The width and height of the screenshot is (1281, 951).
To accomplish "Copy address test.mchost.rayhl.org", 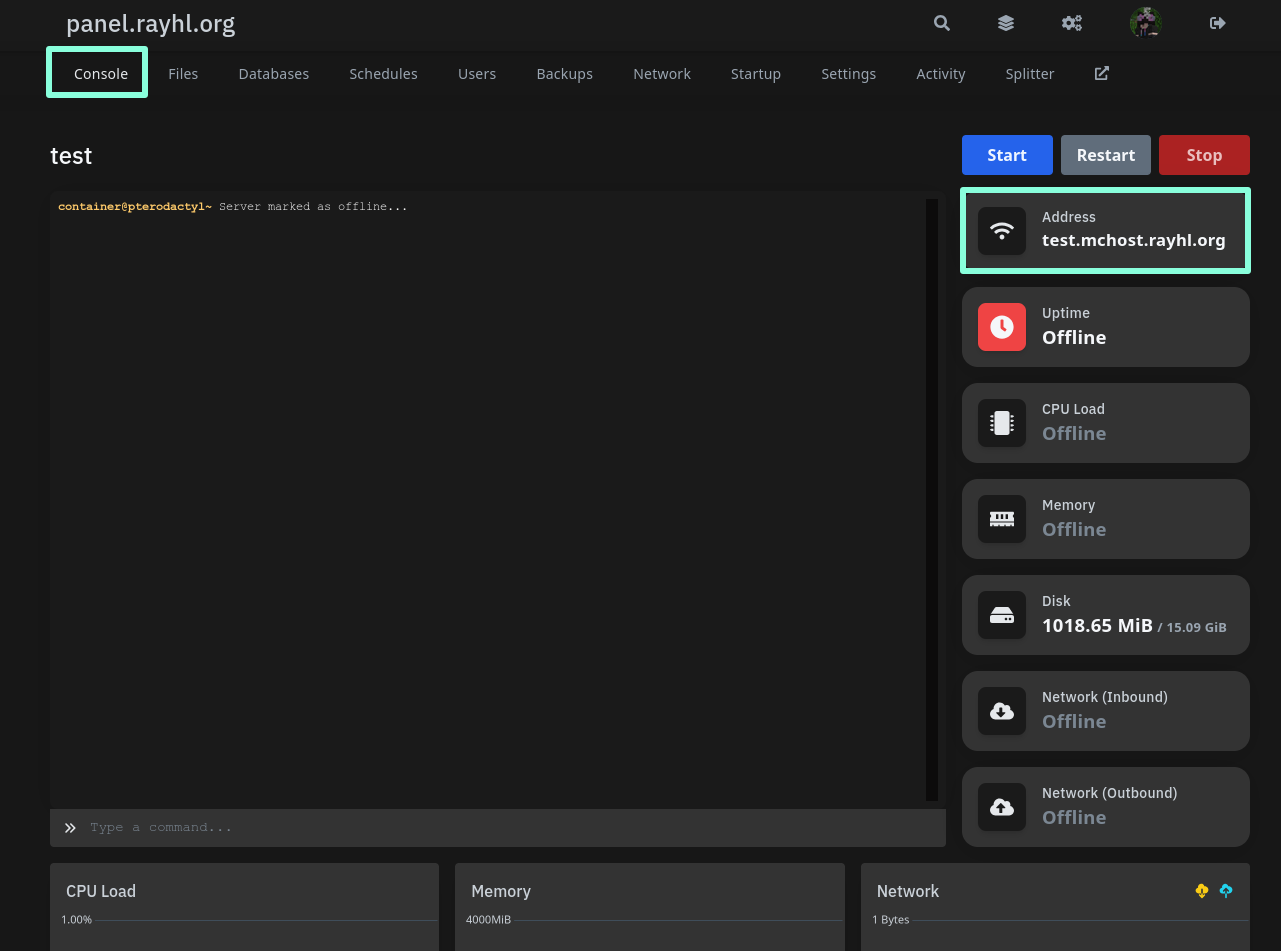I will [1134, 240].
